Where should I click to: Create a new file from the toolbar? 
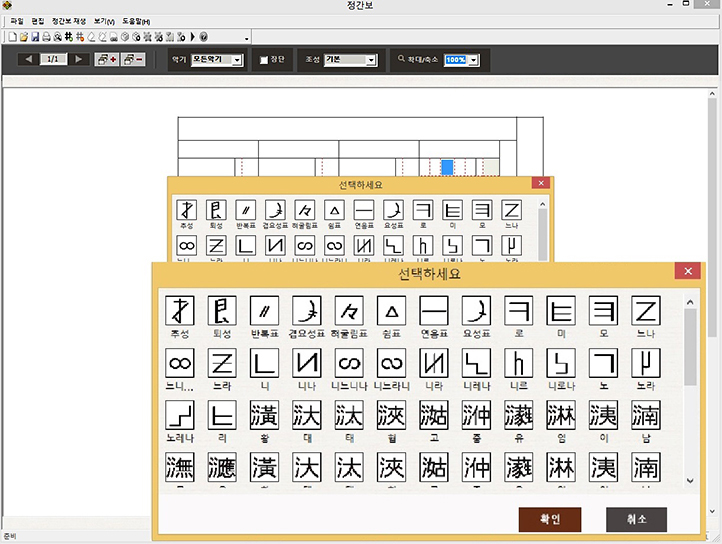[x=13, y=37]
